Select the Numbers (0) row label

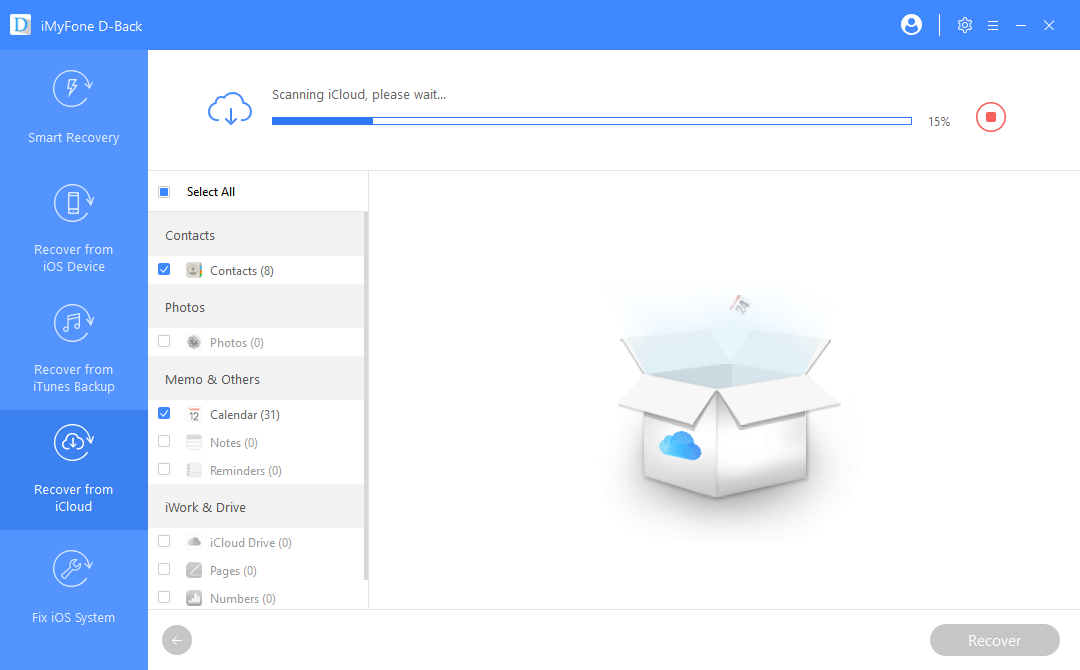tap(242, 599)
